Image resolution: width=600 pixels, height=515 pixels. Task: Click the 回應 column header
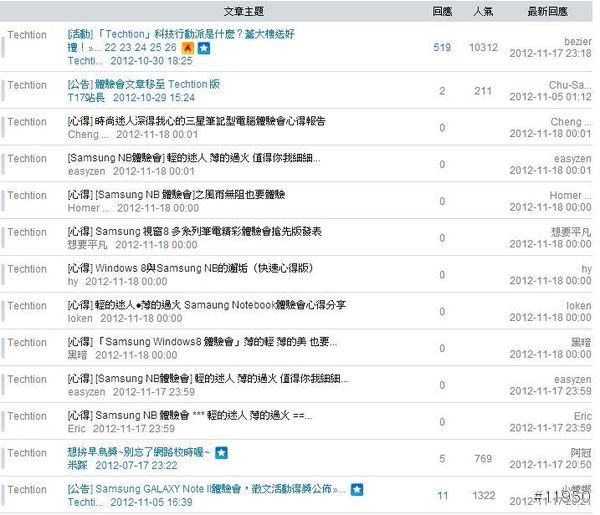click(442, 11)
